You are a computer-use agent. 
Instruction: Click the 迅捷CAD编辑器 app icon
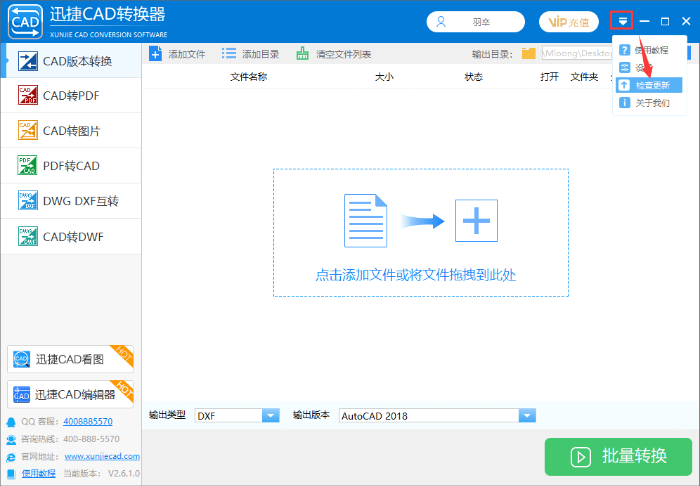coord(21,395)
